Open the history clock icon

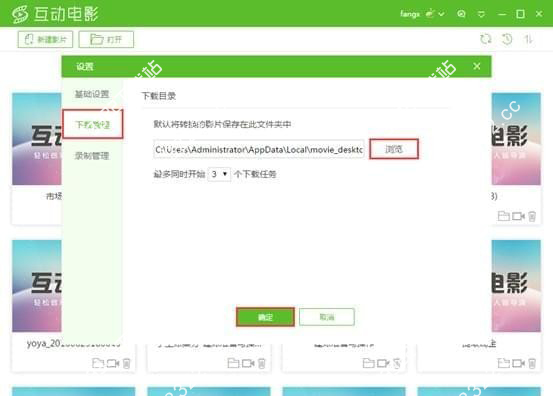pyautogui.click(x=507, y=39)
